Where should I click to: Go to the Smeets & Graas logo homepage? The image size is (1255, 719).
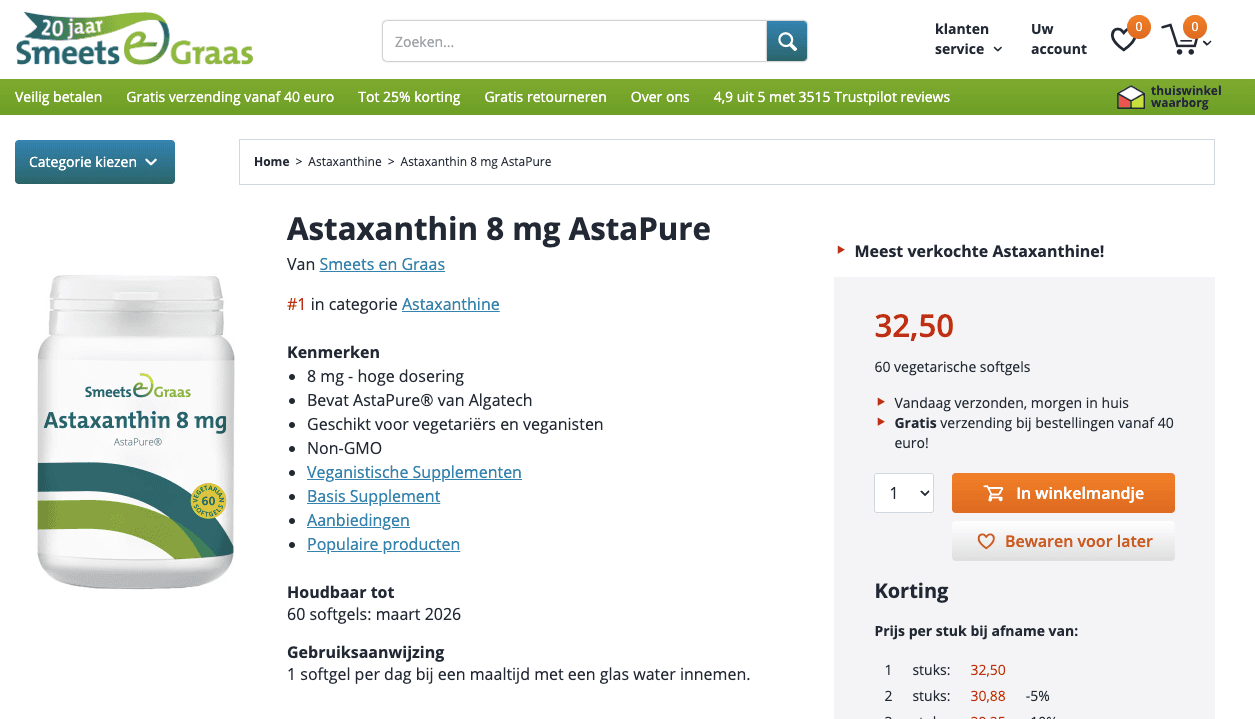tap(134, 40)
